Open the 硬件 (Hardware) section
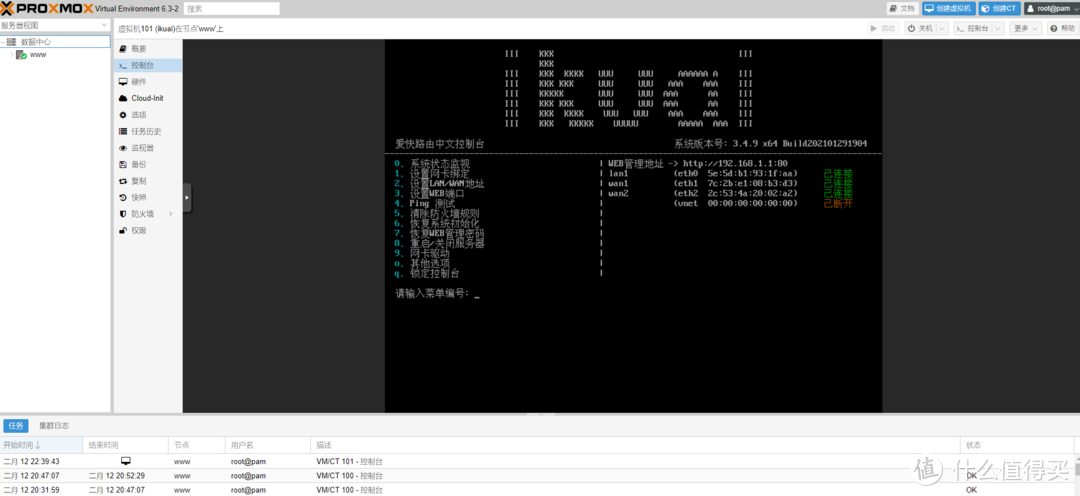 click(138, 81)
